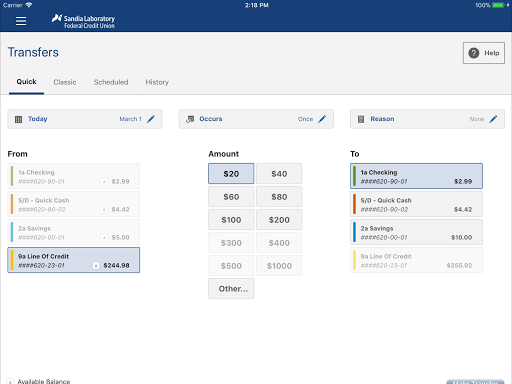Choose 1a Checking as the To account
The height and width of the screenshot is (384, 512).
pyautogui.click(x=416, y=176)
